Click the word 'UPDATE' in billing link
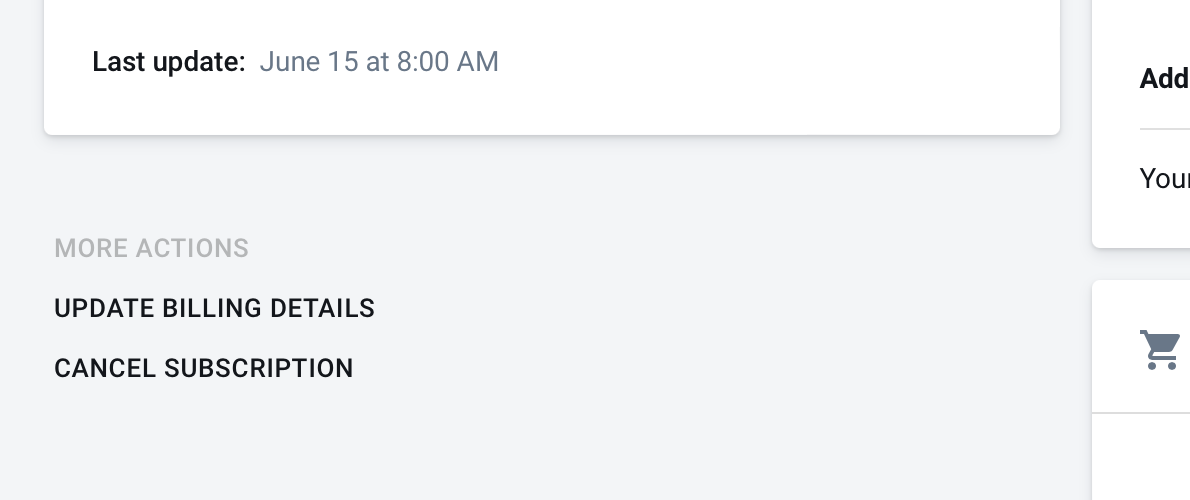 [x=105, y=308]
